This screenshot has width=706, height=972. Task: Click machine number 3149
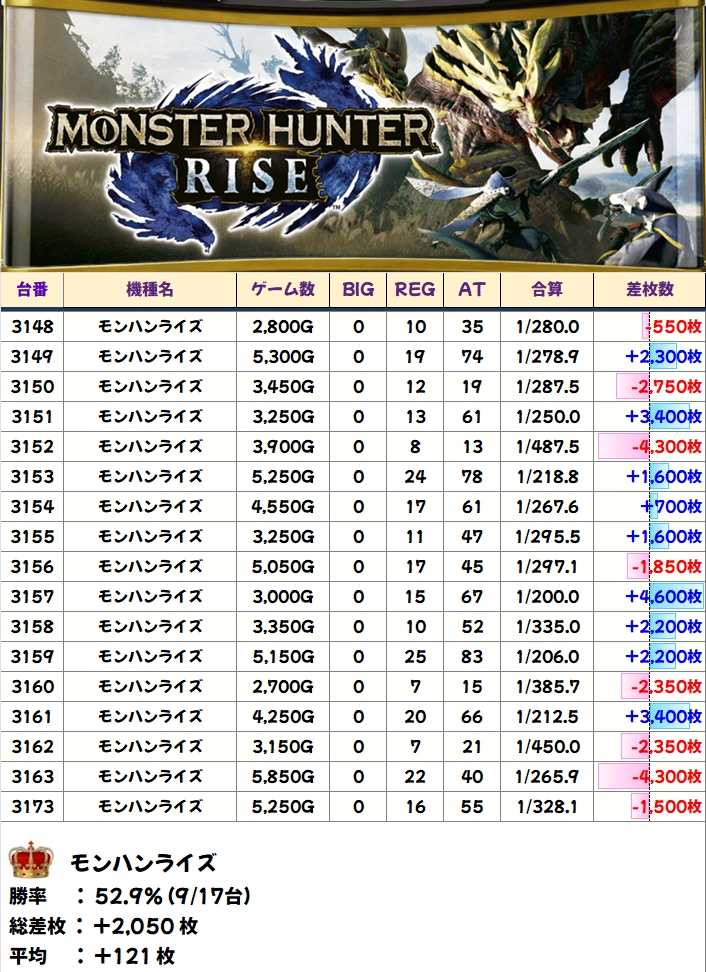tap(32, 356)
